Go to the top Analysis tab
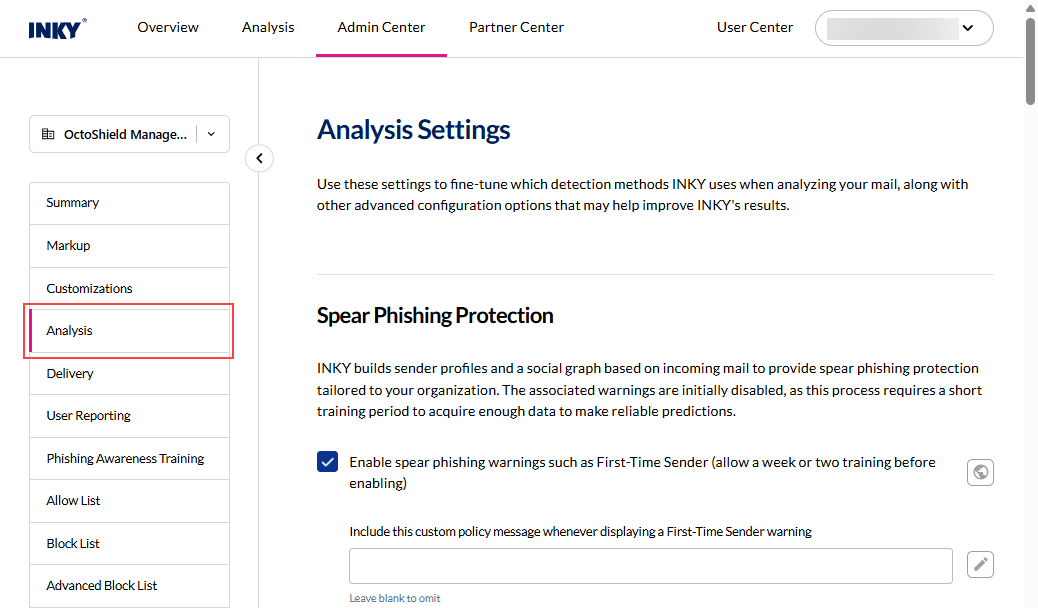 pyautogui.click(x=268, y=28)
